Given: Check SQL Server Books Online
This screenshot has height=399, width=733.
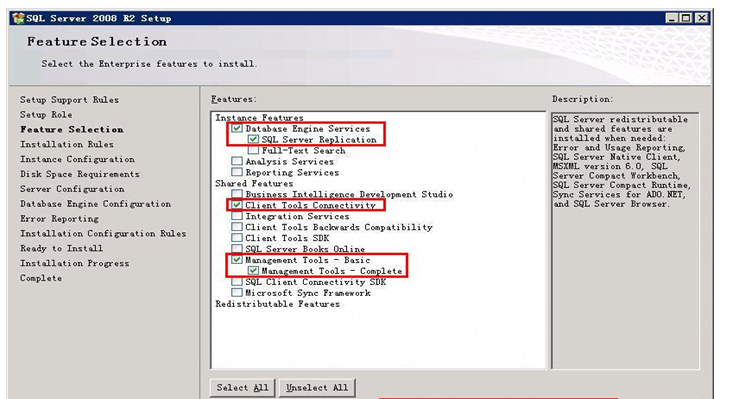Looking at the screenshot, I should click(237, 249).
